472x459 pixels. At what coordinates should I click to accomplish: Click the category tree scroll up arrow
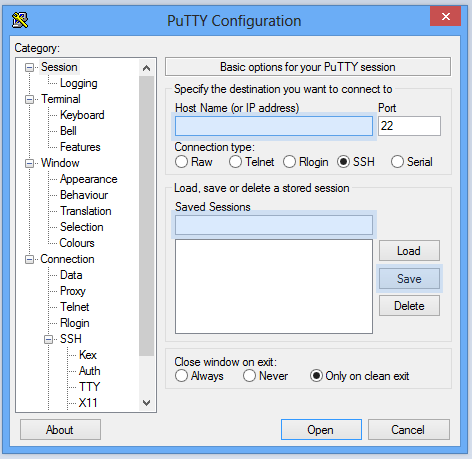146,68
